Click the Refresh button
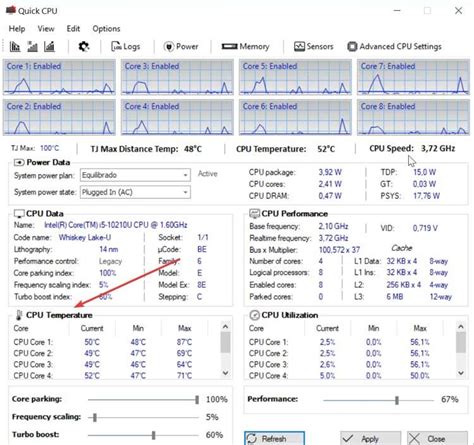This screenshot has width=474, height=445. click(274, 438)
